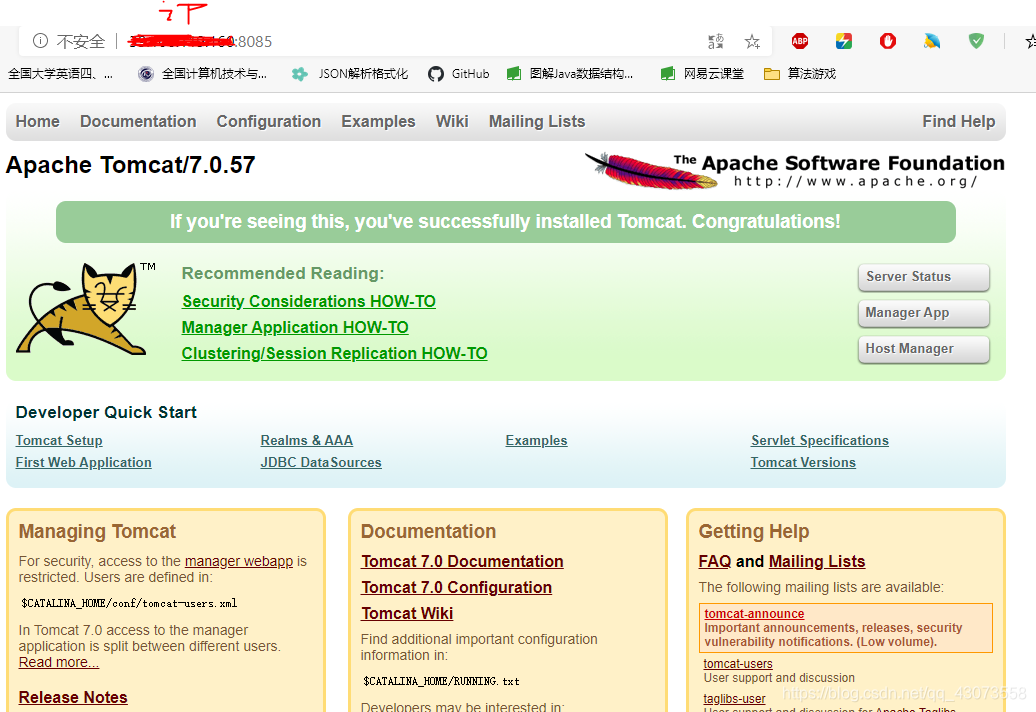1036x712 pixels.
Task: Open the 算法游戏 bookmark folder
Action: pos(799,74)
